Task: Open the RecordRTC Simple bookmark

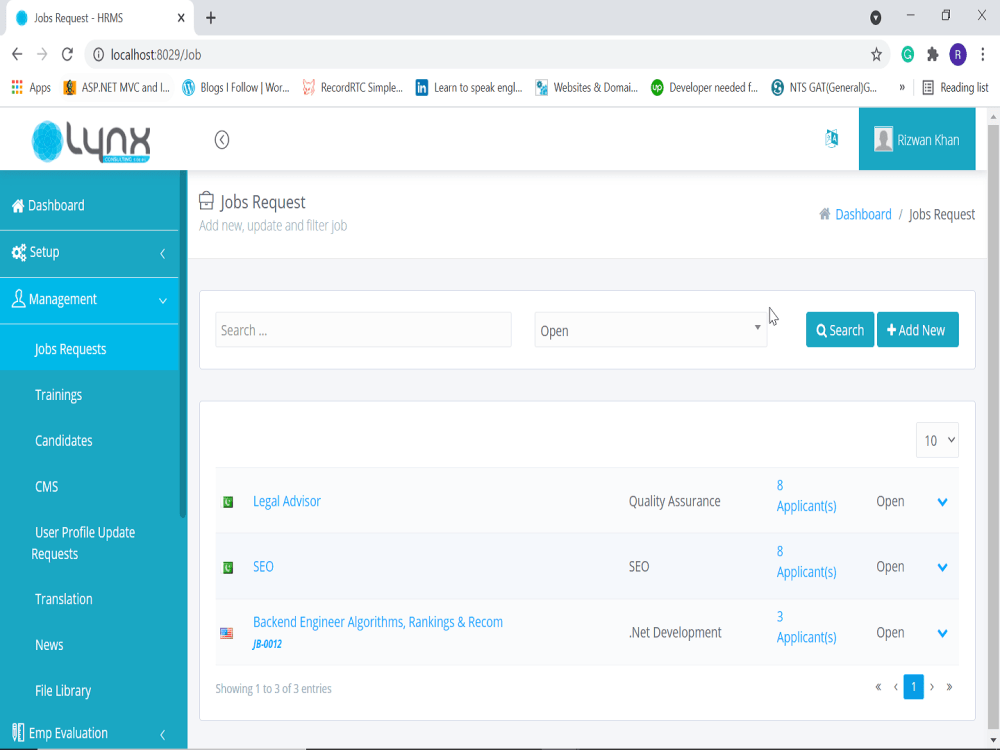Action: click(353, 87)
